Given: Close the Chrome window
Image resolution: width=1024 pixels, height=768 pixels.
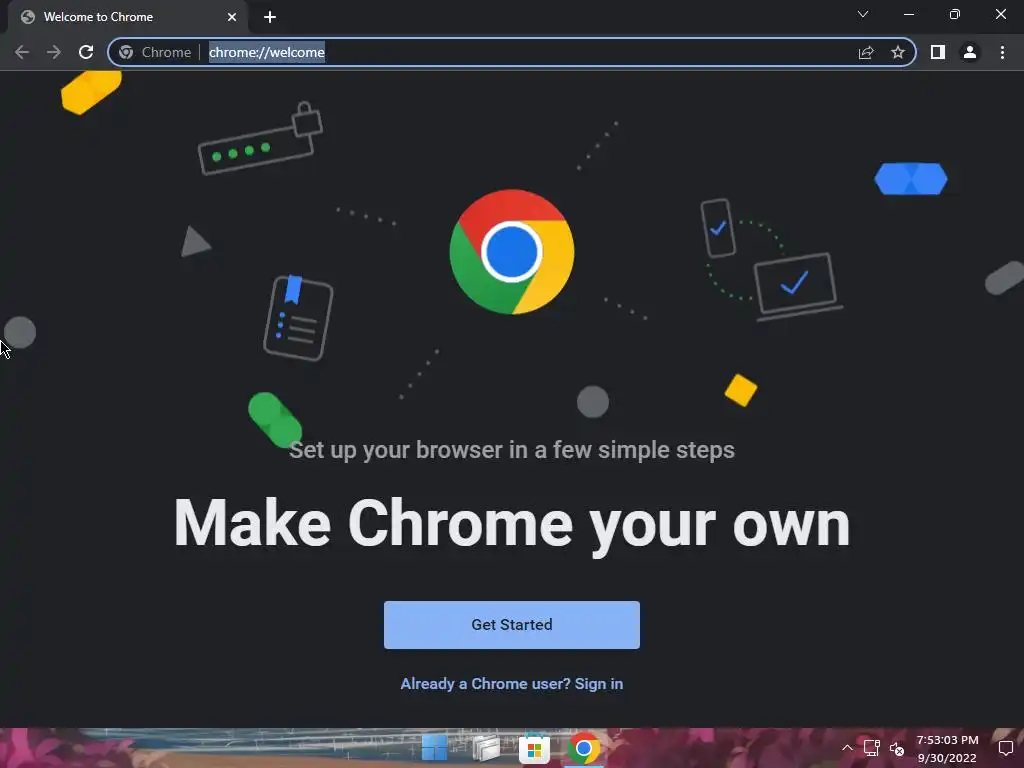Looking at the screenshot, I should pyautogui.click(x=1000, y=14).
